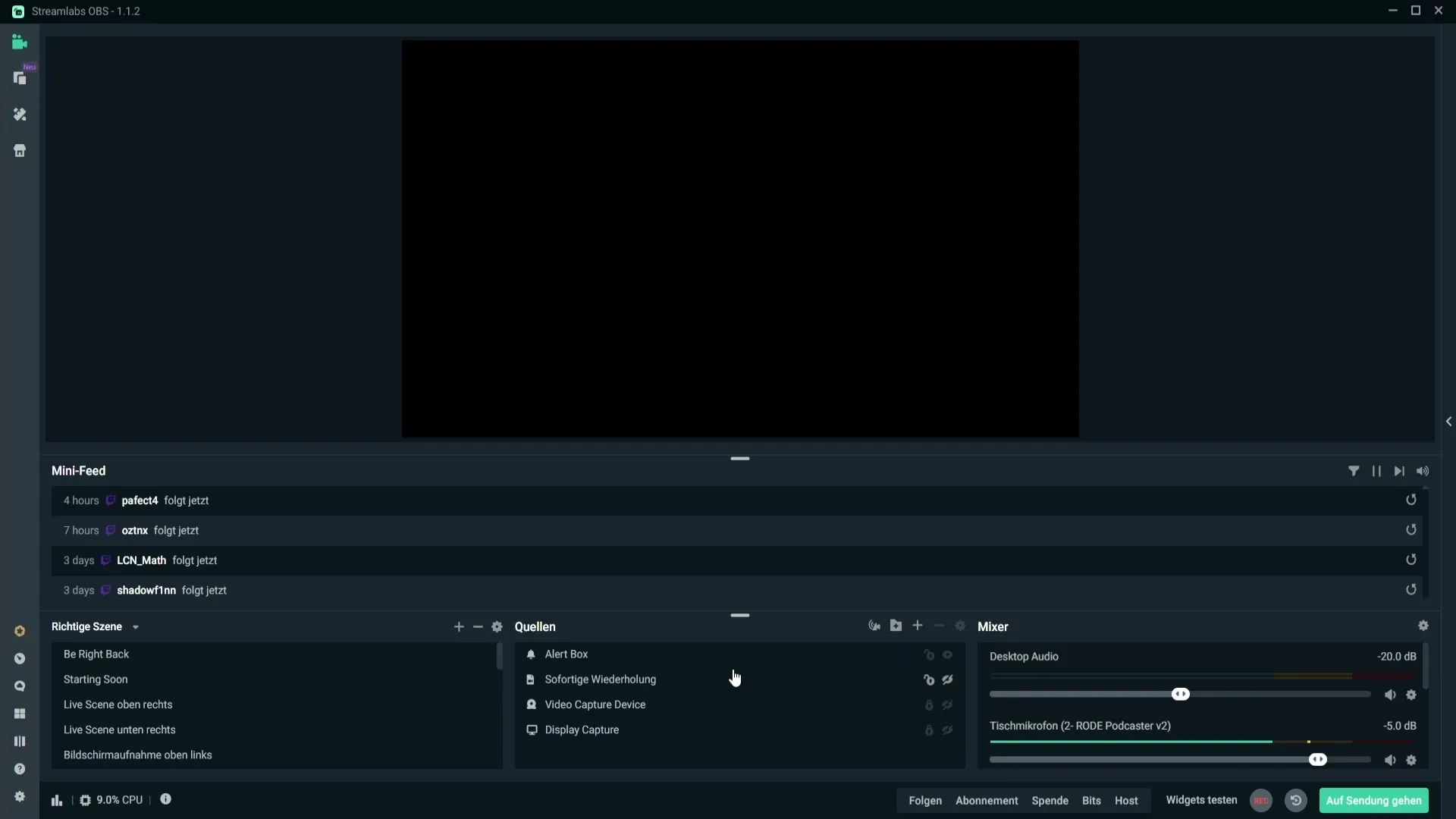The width and height of the screenshot is (1456, 819).
Task: Open scene transition settings gear
Action: tap(497, 626)
